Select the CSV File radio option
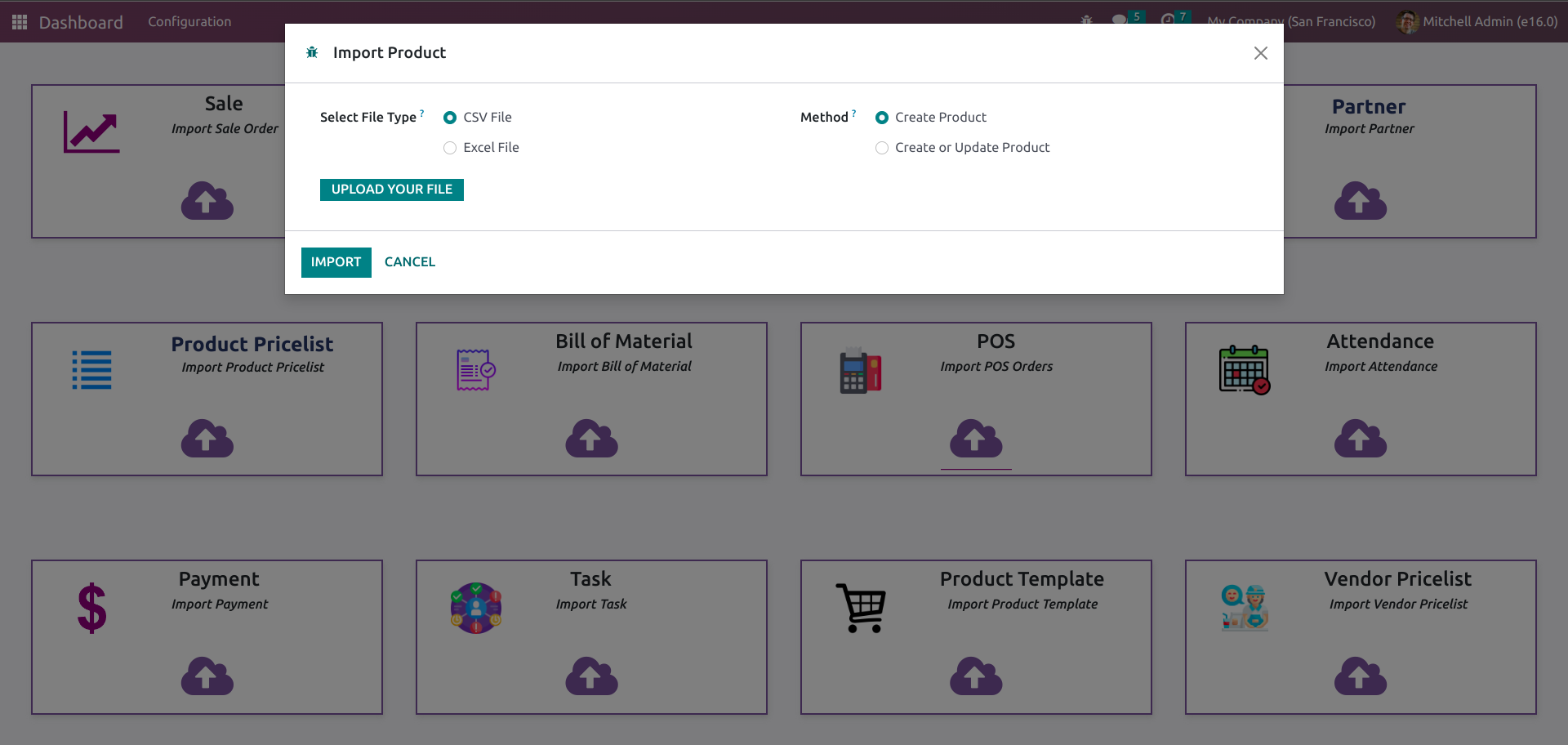The width and height of the screenshot is (1568, 745). [450, 118]
